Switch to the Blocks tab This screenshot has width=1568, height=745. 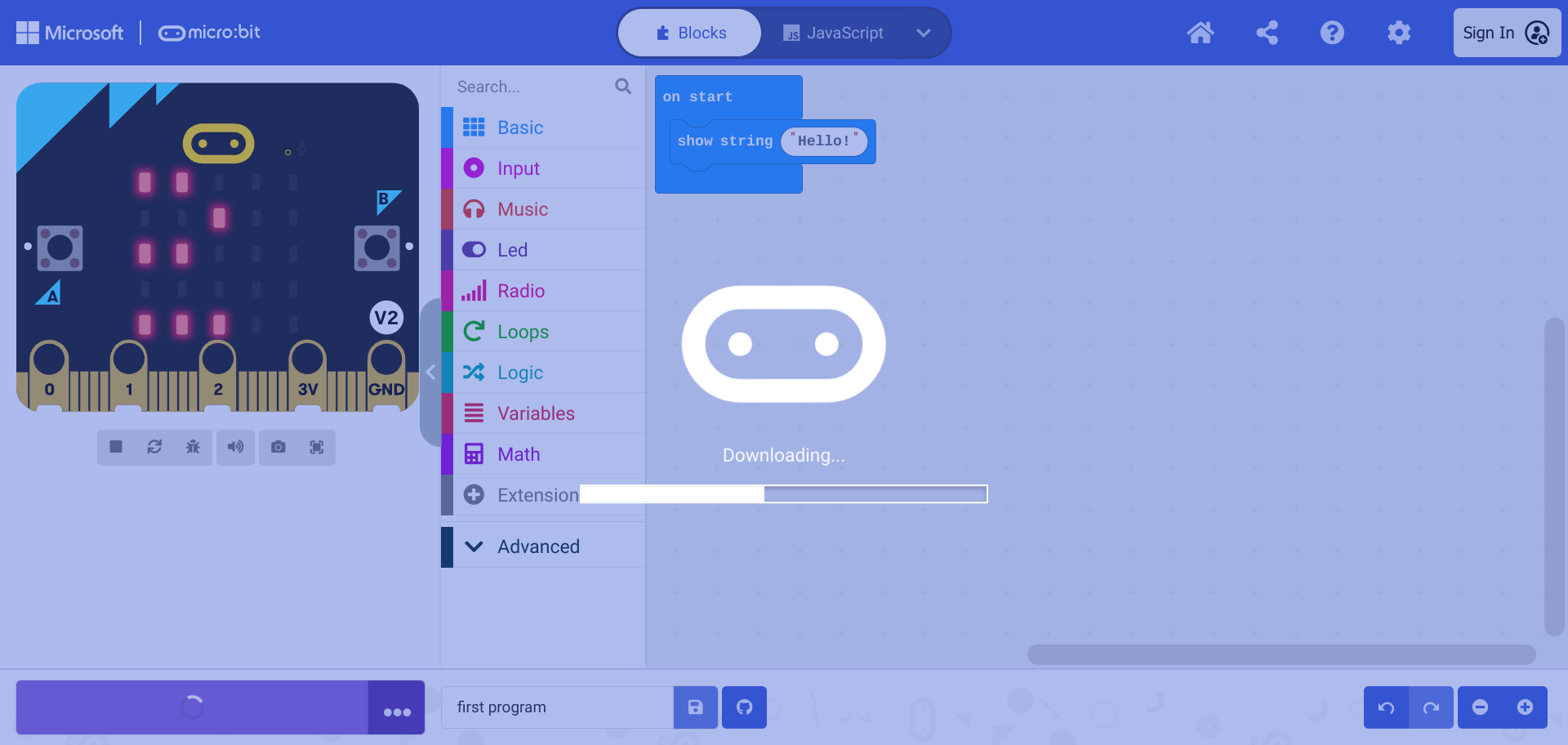pos(688,33)
